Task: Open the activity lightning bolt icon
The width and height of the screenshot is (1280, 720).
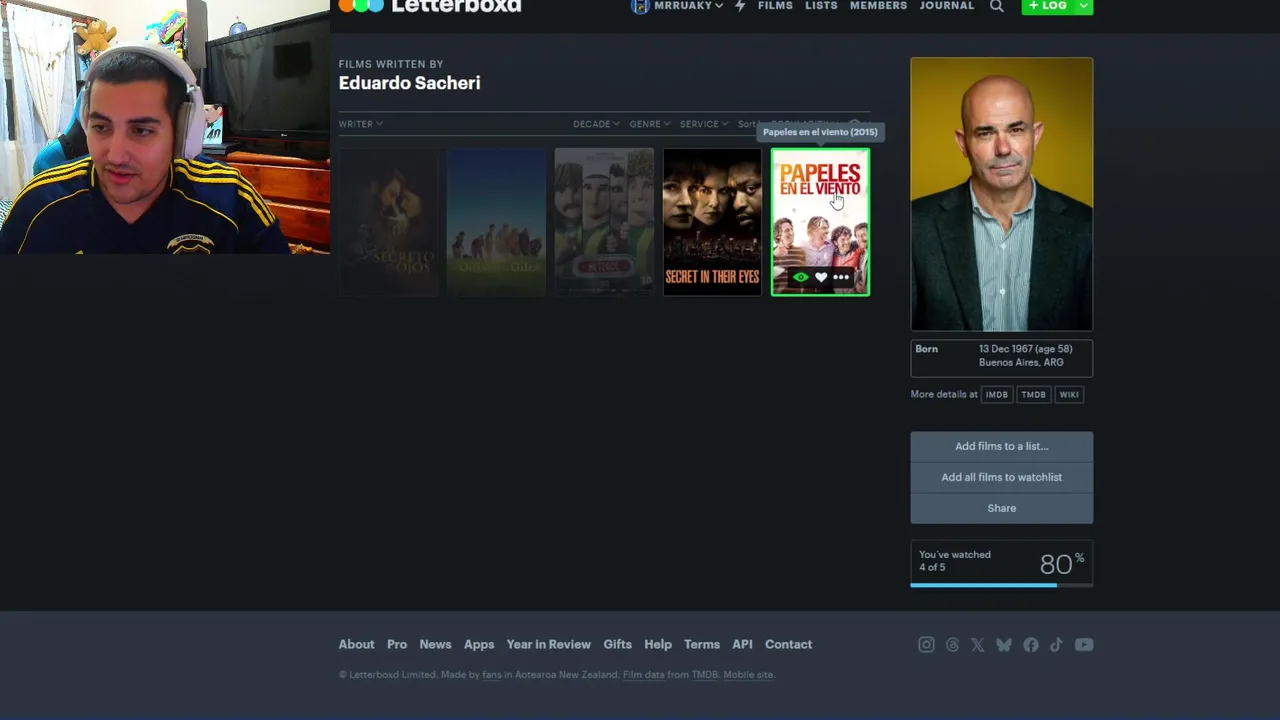Action: tap(740, 6)
